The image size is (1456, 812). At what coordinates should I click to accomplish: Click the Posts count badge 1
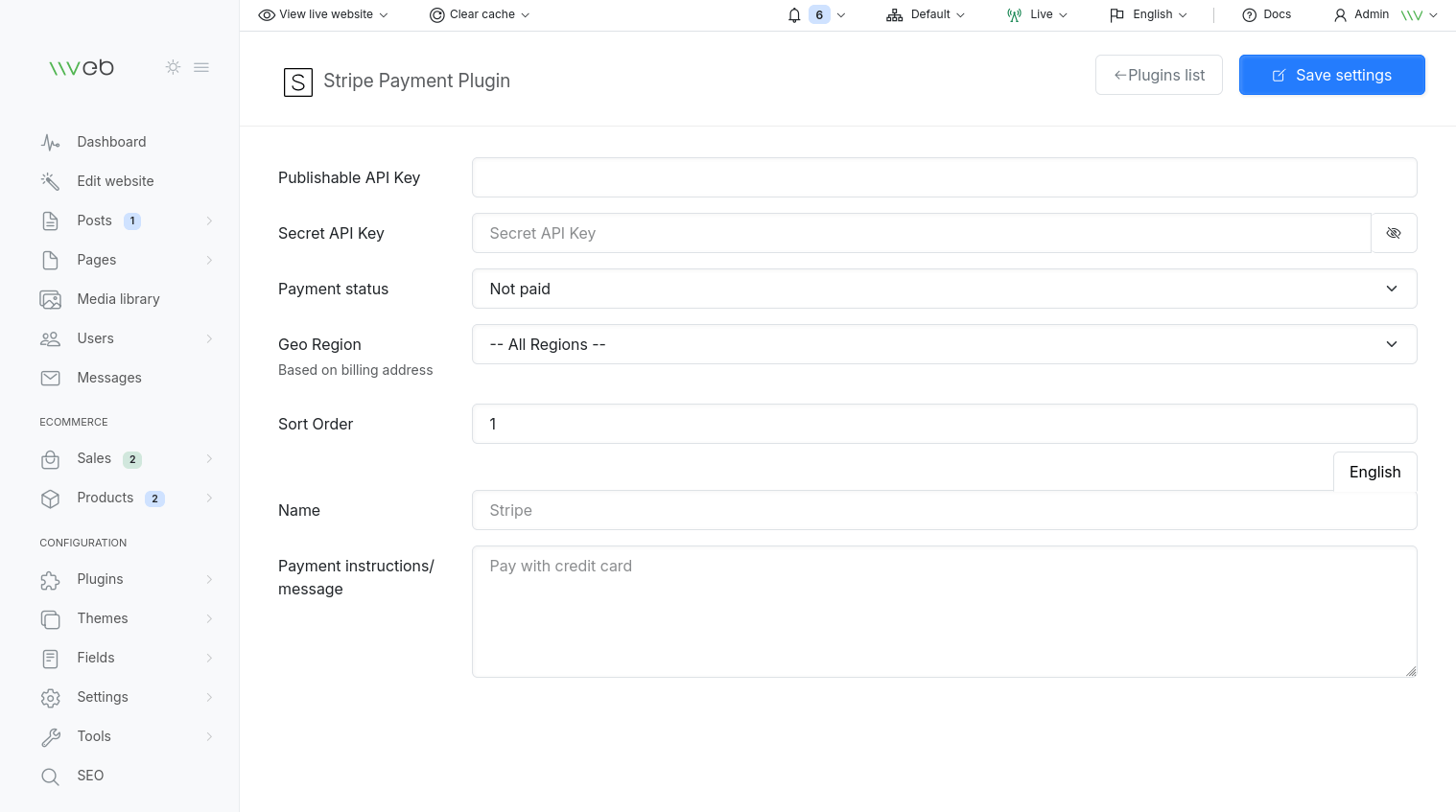pos(132,221)
